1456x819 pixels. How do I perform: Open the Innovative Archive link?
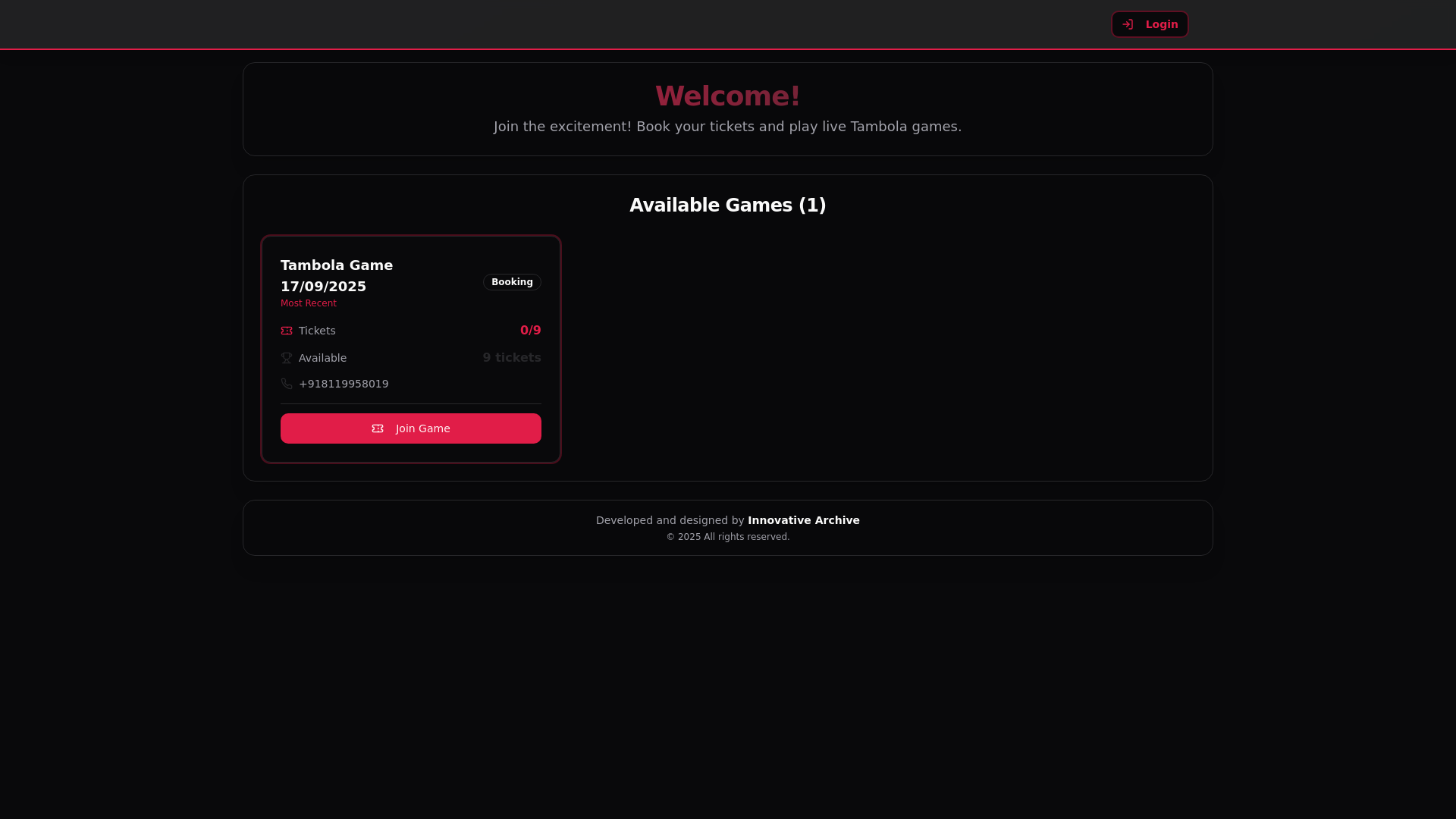coord(804,520)
